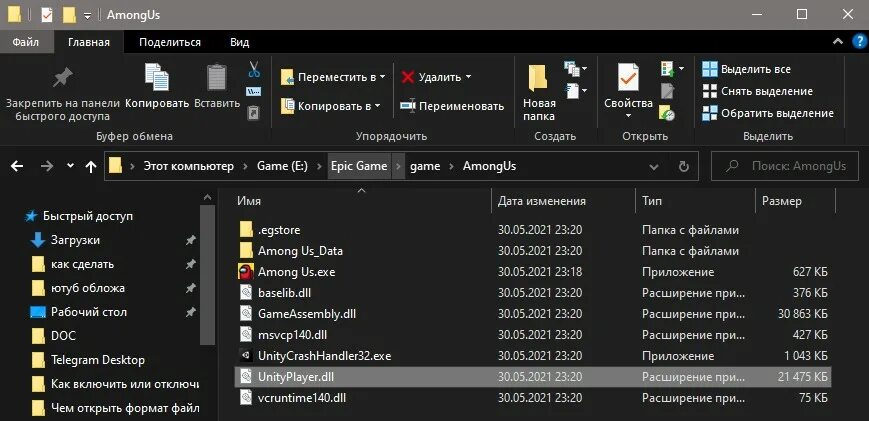Refresh the folder view
Screen dimensions: 869x421
(x=684, y=166)
